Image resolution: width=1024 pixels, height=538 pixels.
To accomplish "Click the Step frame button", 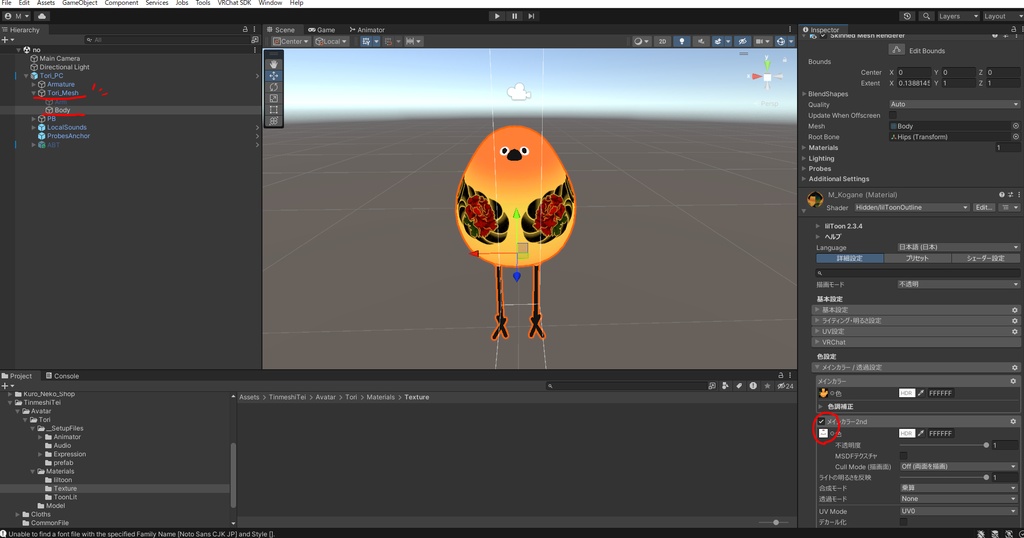I will 531,16.
